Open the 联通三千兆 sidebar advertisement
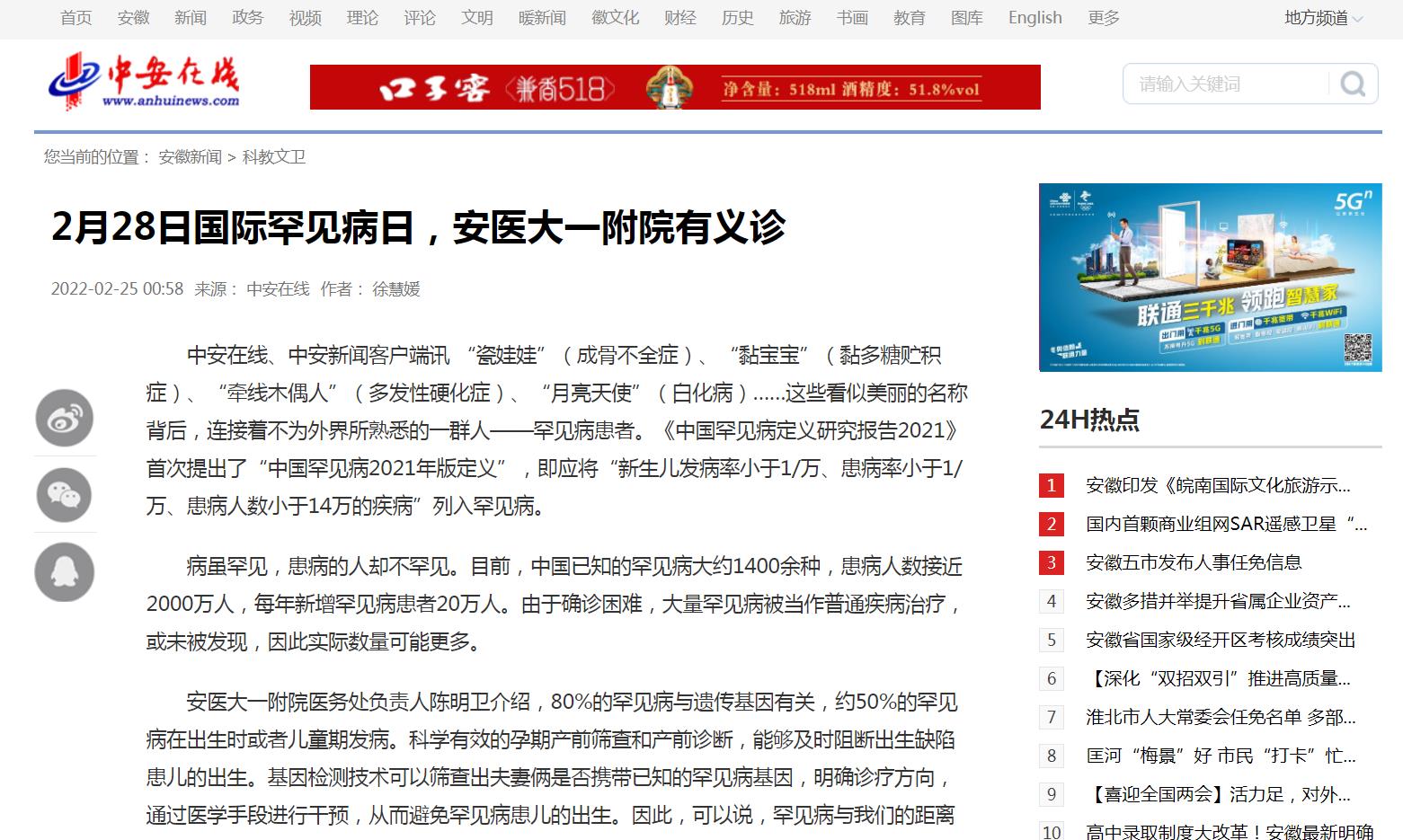Image resolution: width=1403 pixels, height=840 pixels. [1210, 277]
